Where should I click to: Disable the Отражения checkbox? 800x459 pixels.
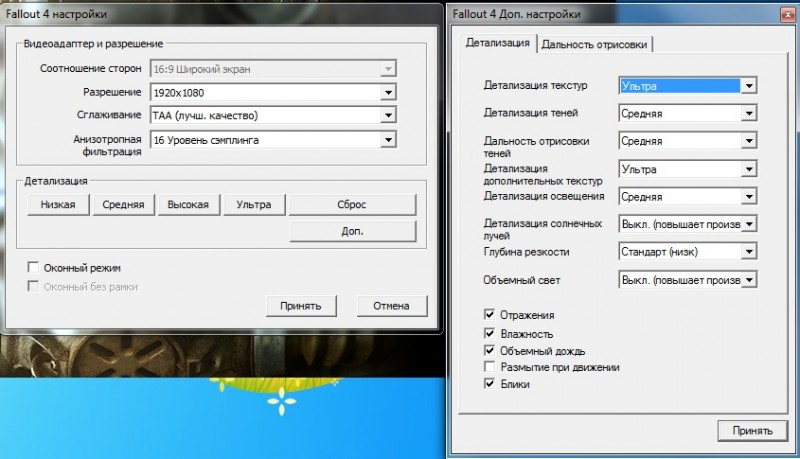489,315
